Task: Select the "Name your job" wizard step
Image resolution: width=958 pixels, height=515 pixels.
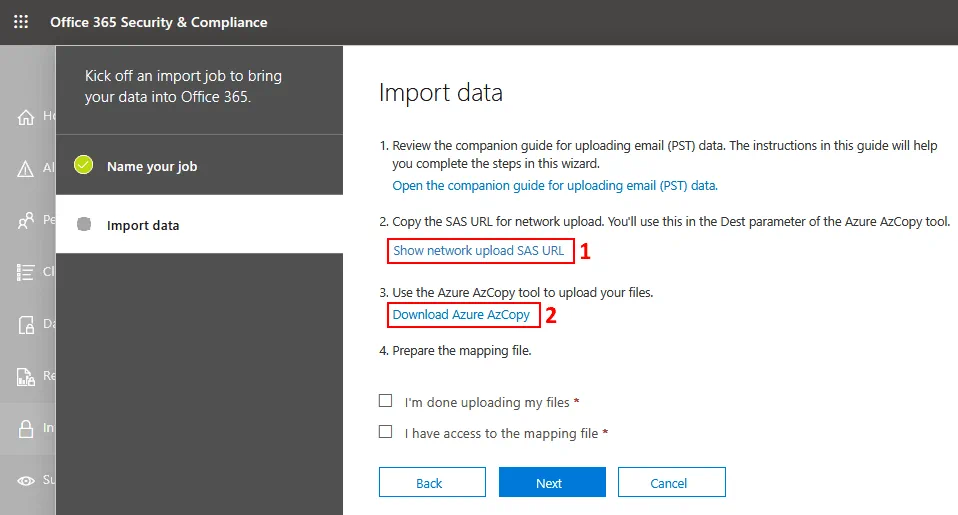Action: coord(152,167)
